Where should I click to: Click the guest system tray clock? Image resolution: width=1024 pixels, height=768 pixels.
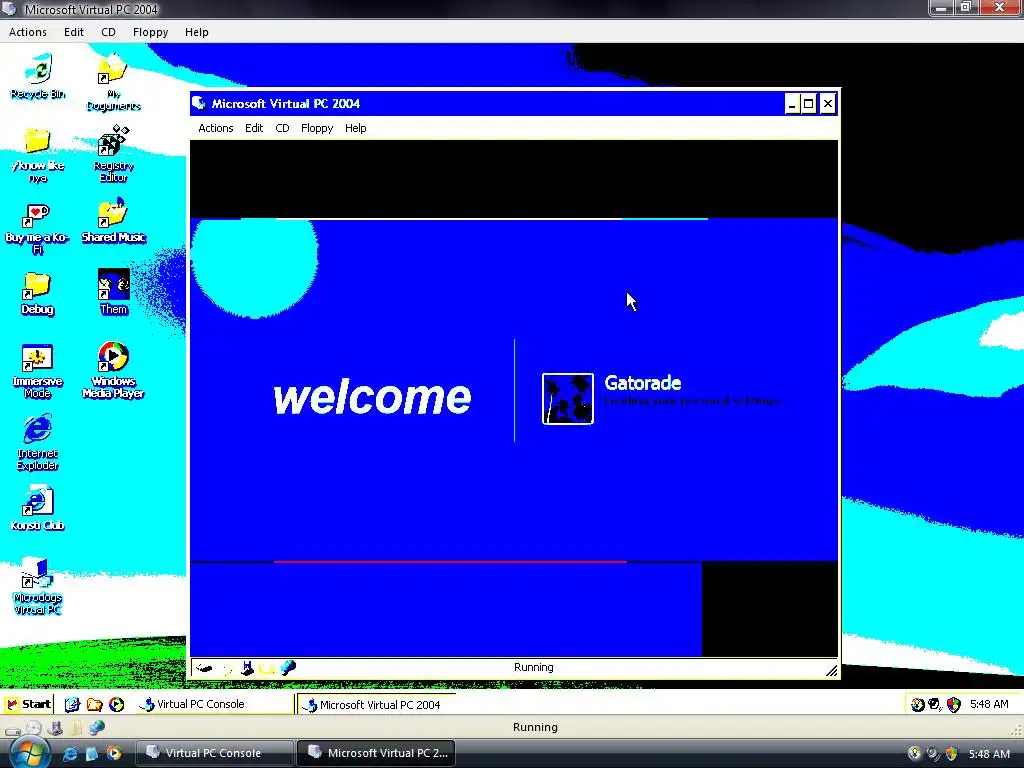pos(989,704)
